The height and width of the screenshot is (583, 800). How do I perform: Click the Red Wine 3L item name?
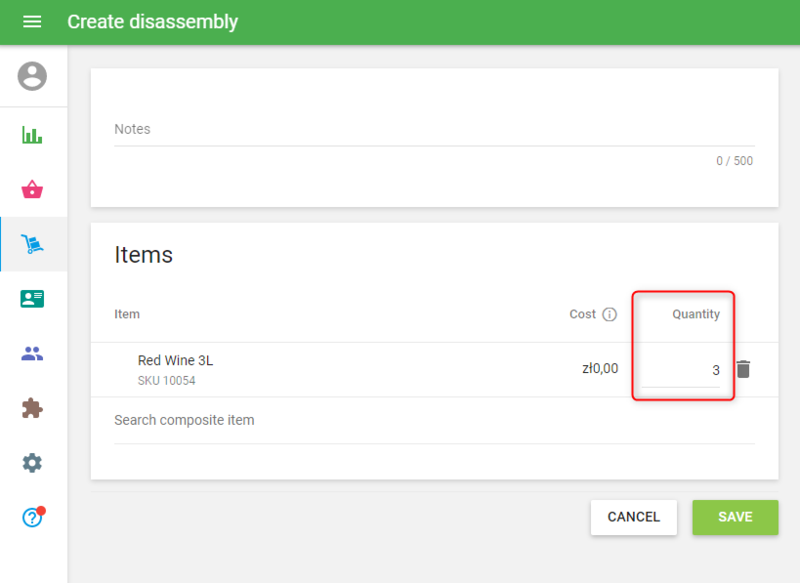(x=175, y=361)
